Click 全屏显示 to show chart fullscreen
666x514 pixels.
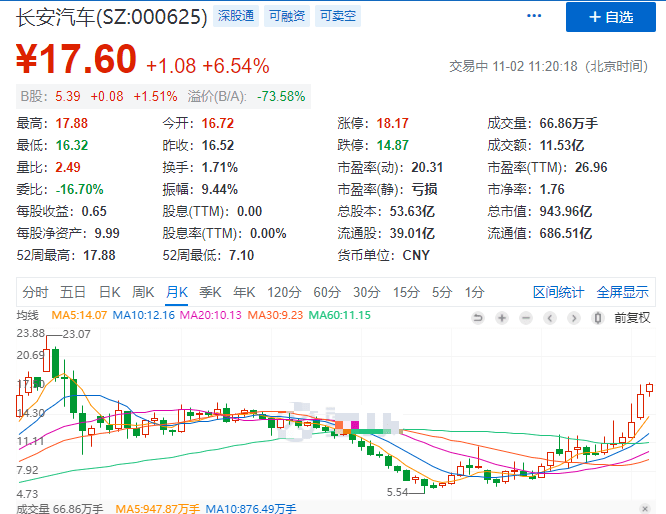click(623, 292)
